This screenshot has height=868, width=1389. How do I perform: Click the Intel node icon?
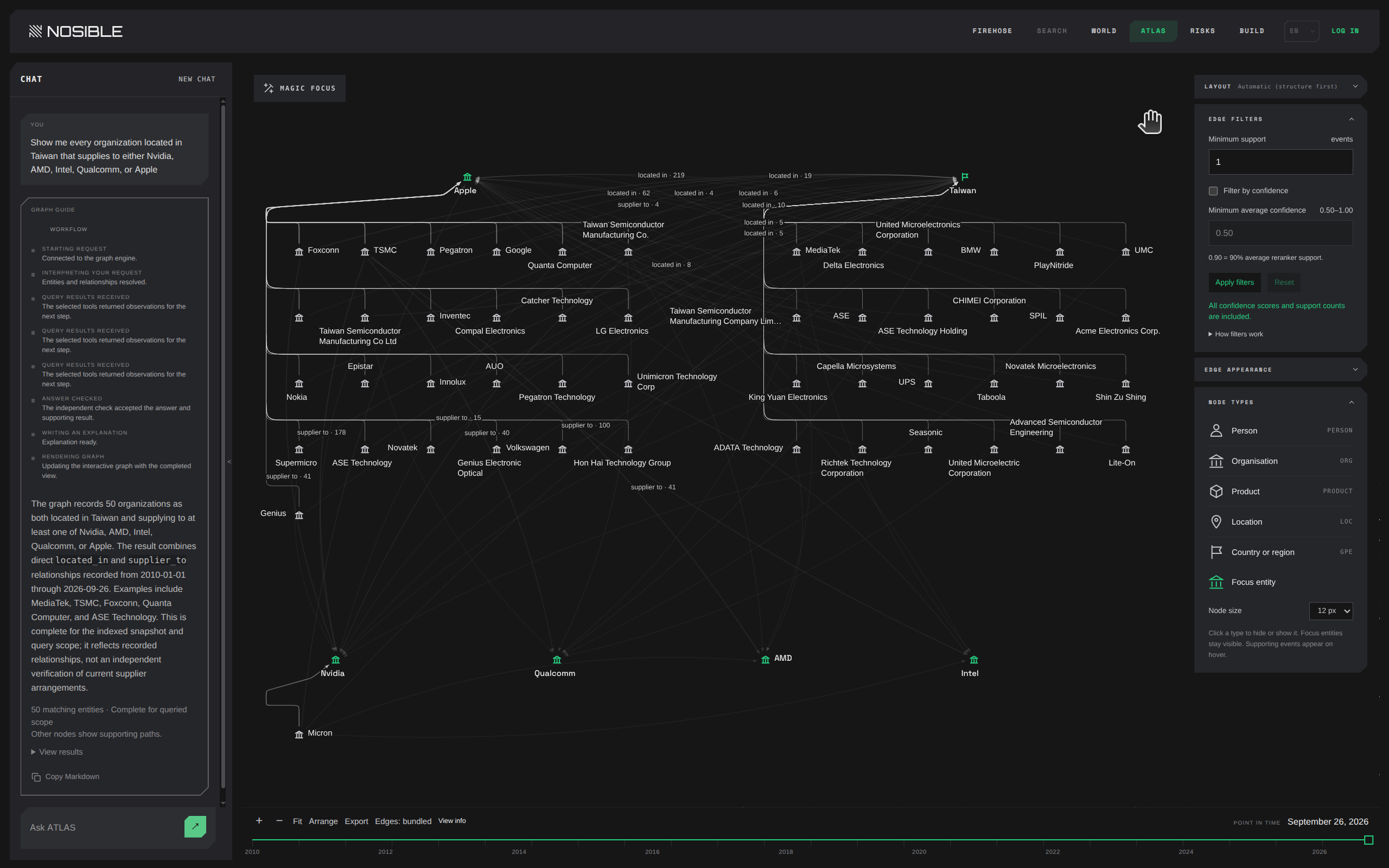[x=974, y=660]
